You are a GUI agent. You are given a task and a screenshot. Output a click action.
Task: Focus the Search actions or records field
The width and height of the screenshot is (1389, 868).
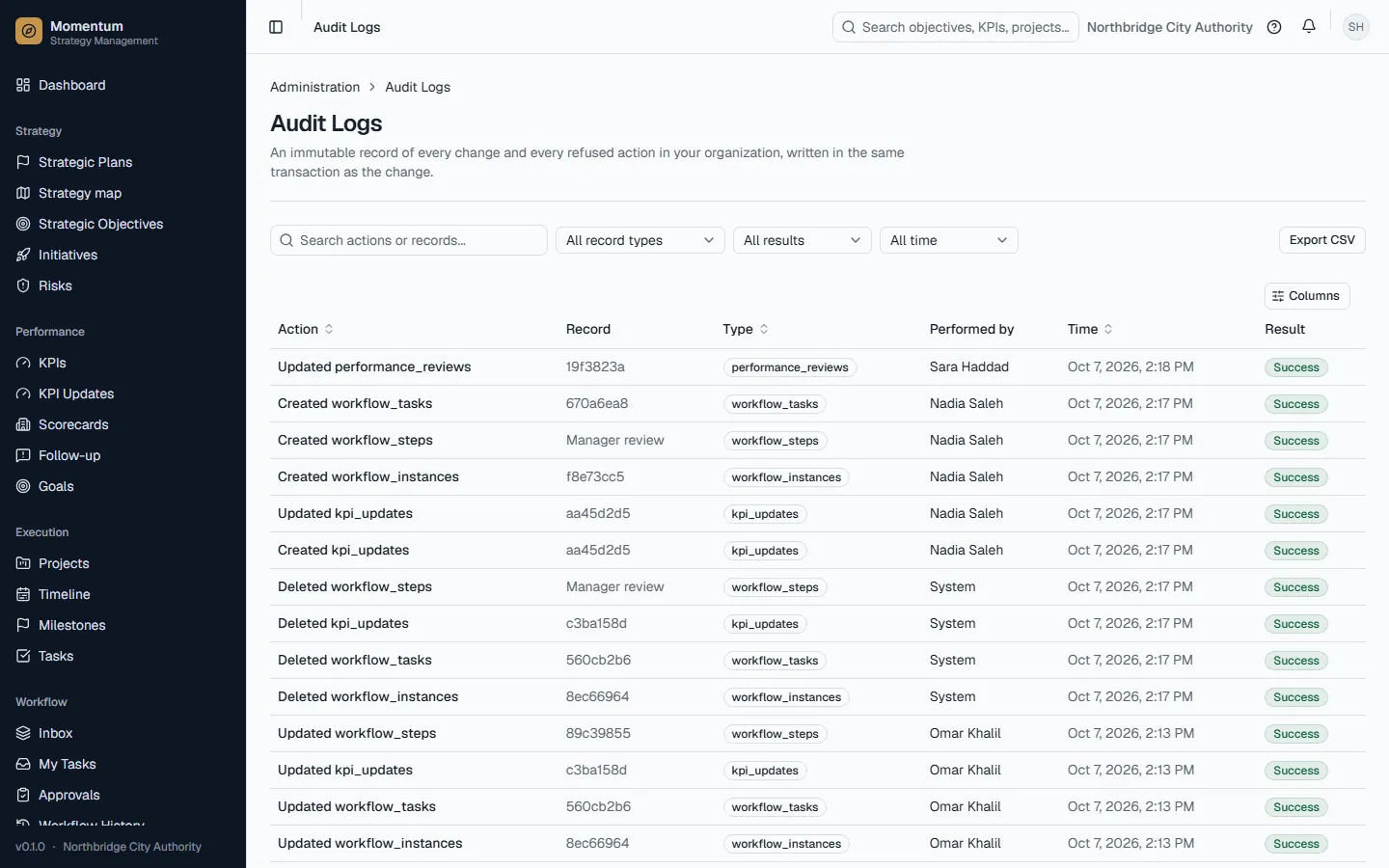409,240
